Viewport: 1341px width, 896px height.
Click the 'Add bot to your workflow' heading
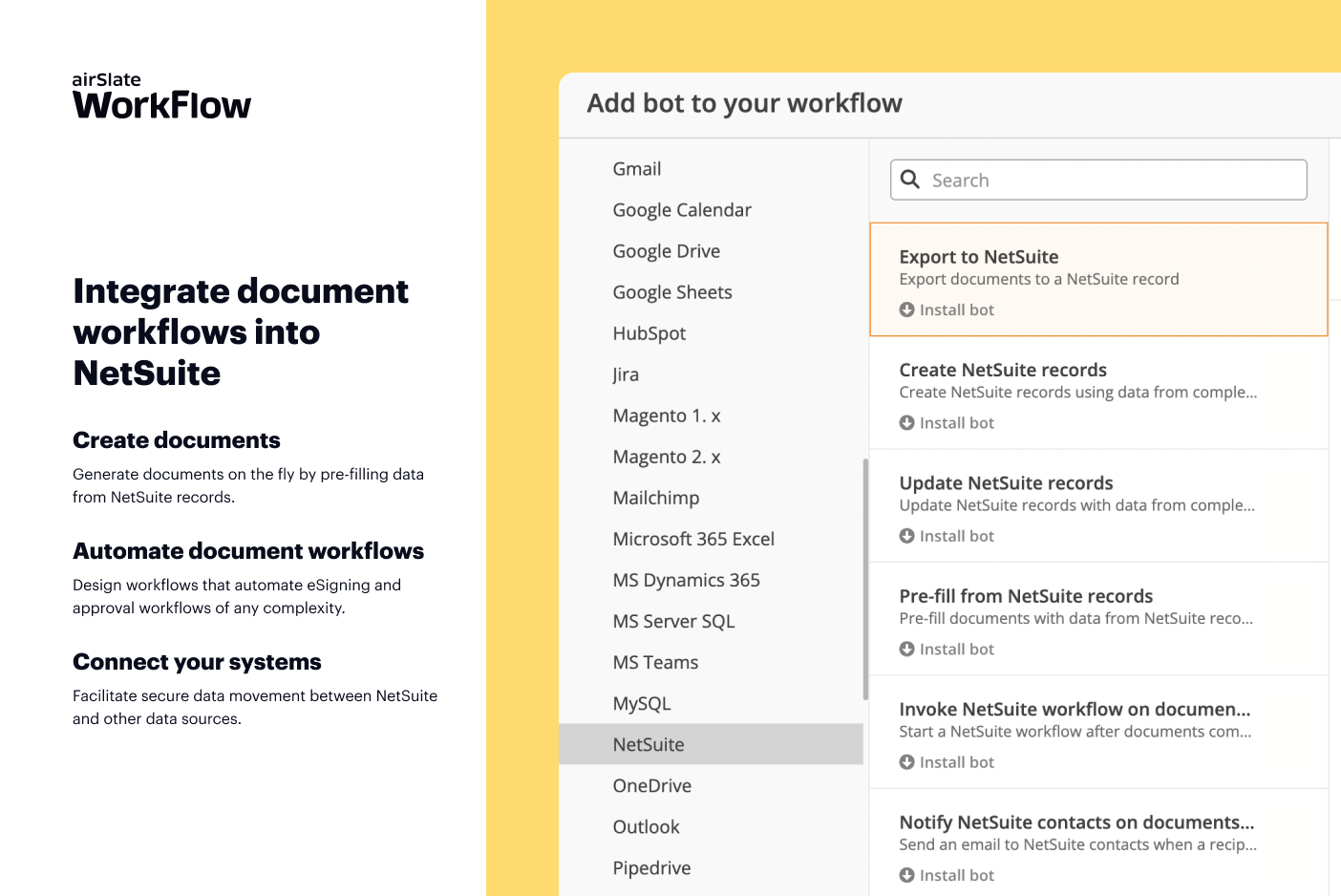(744, 103)
